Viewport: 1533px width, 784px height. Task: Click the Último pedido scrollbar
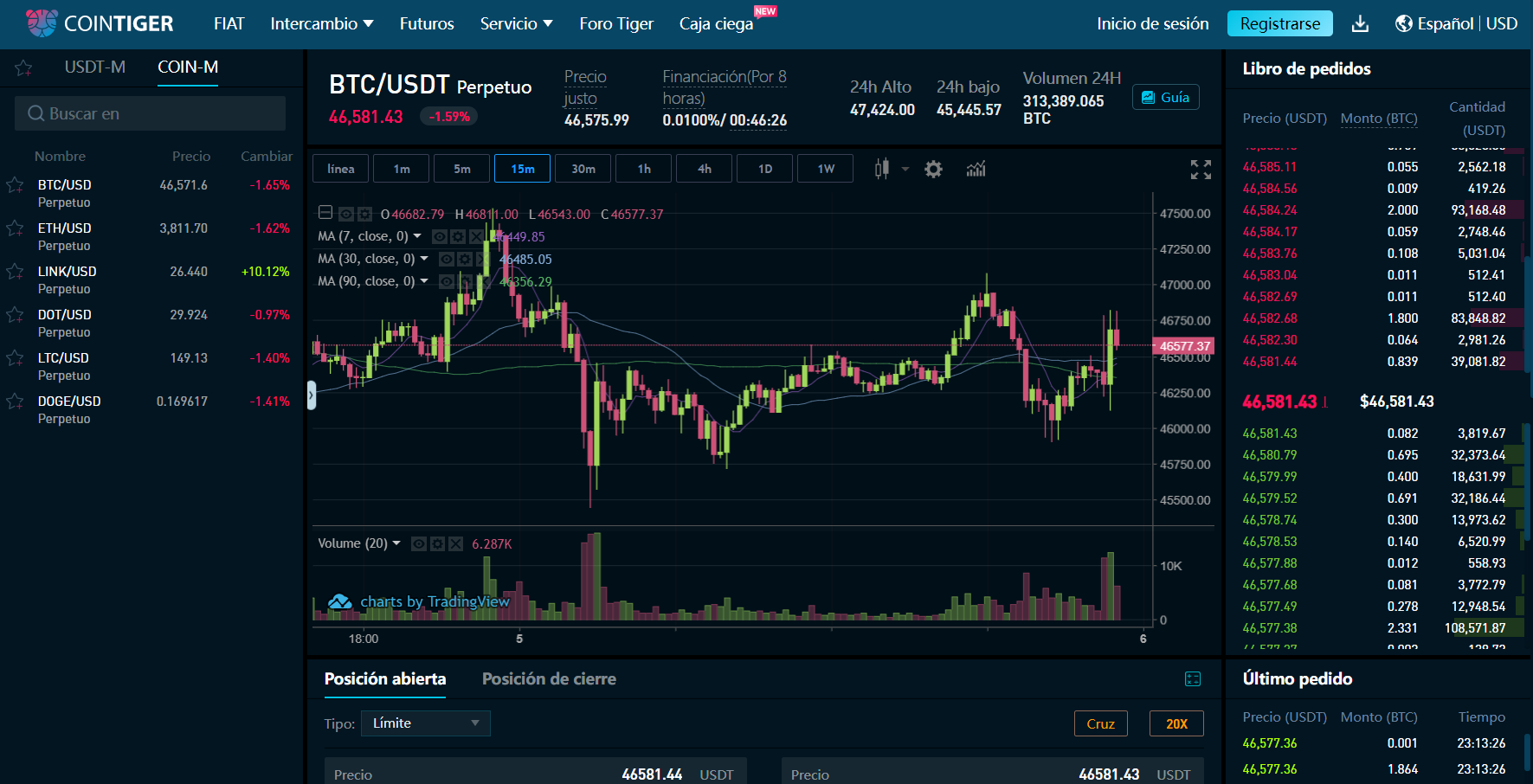coord(1528,753)
